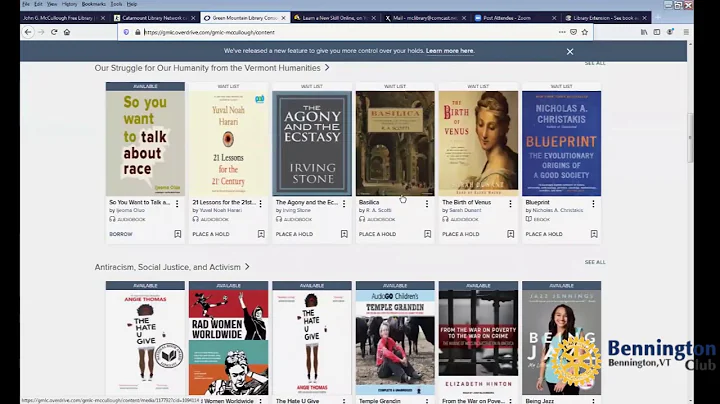Switch to Learn a New Skill Online tab
This screenshot has width=720, height=404.
pos(335,18)
